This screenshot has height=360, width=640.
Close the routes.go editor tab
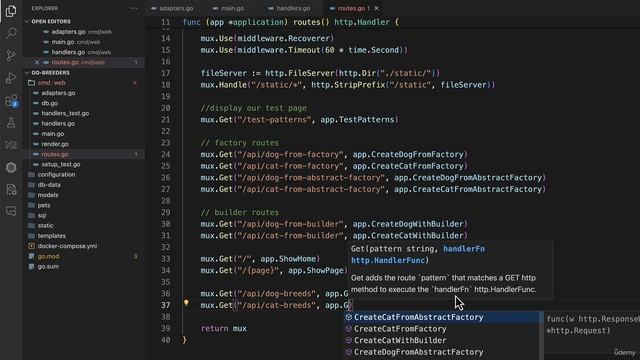pos(376,8)
